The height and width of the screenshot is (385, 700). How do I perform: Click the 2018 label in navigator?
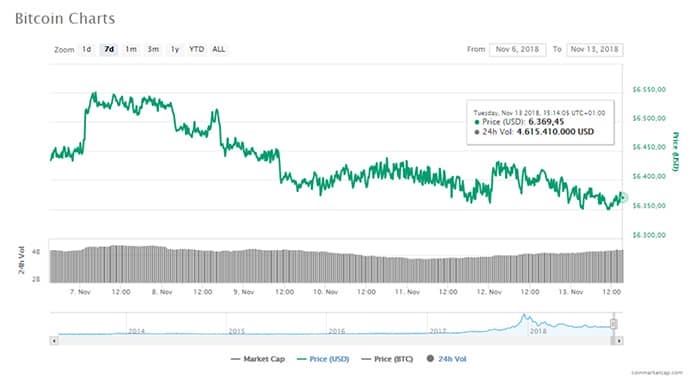tap(538, 331)
